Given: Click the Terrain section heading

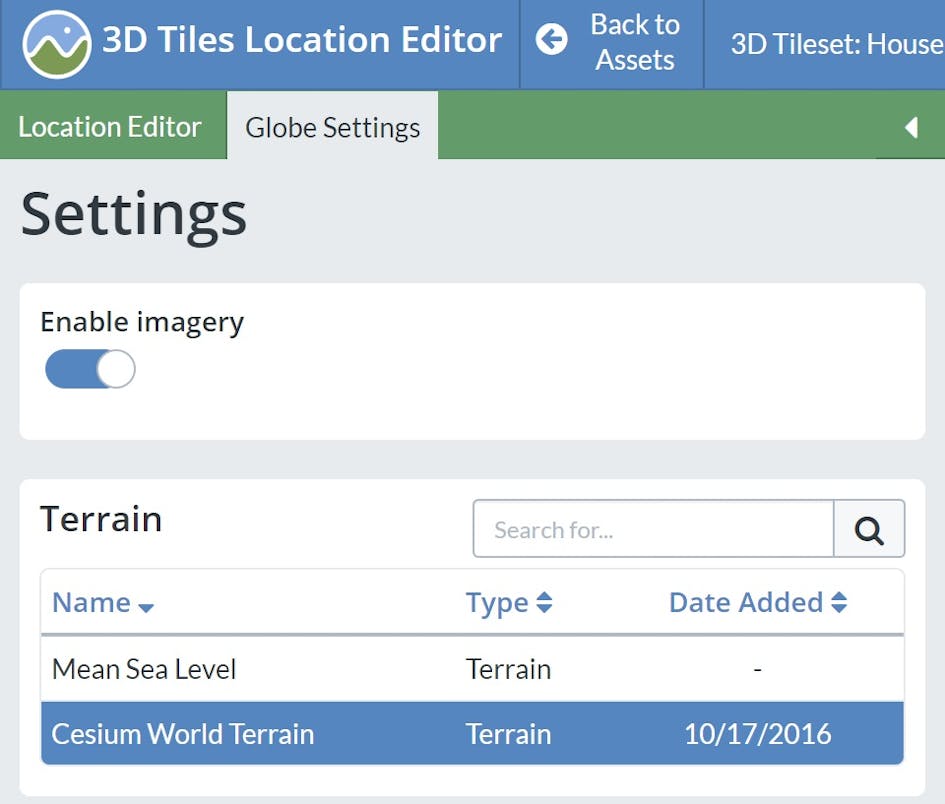Looking at the screenshot, I should [x=101, y=519].
